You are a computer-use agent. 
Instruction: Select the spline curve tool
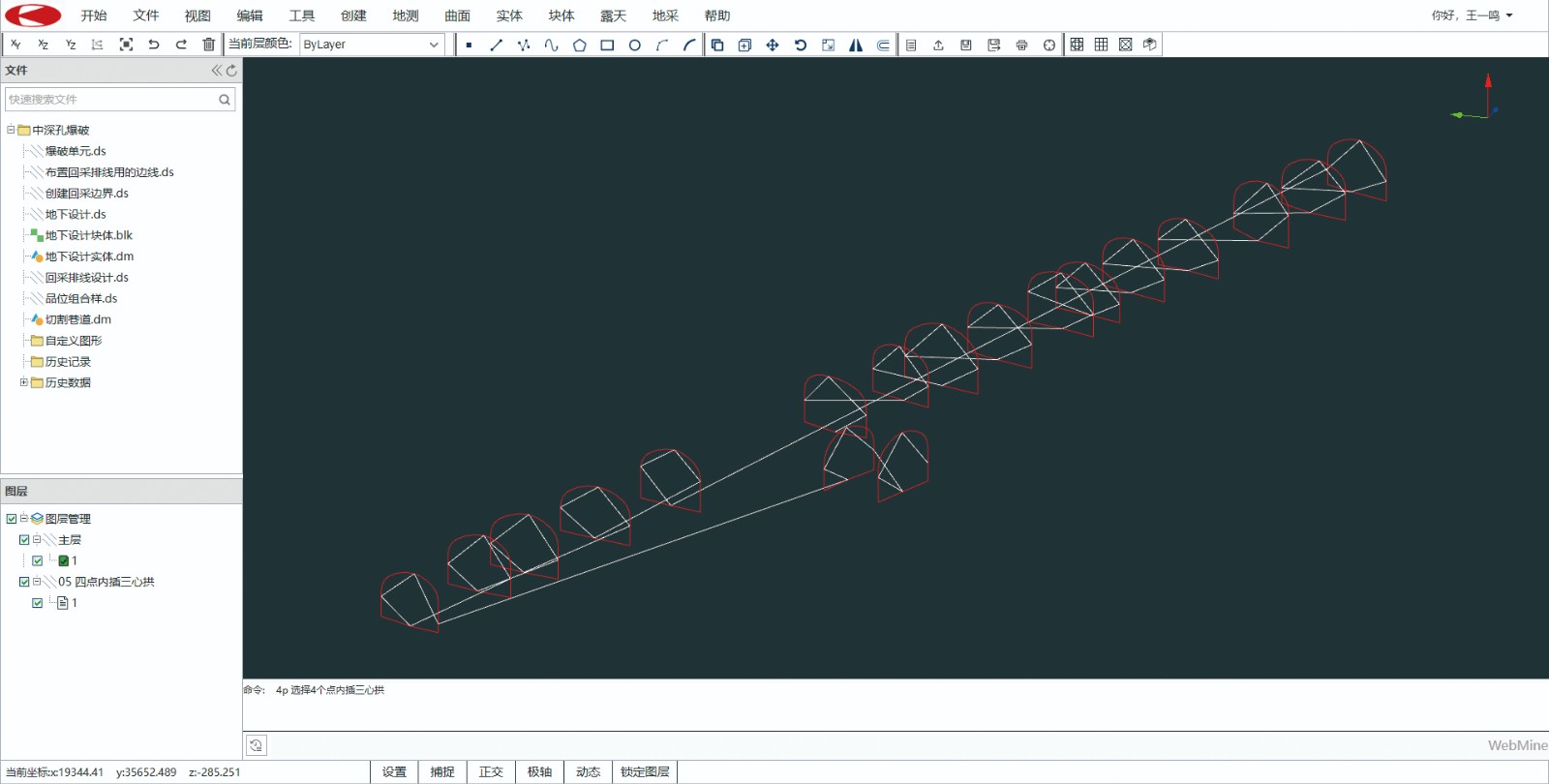(552, 45)
